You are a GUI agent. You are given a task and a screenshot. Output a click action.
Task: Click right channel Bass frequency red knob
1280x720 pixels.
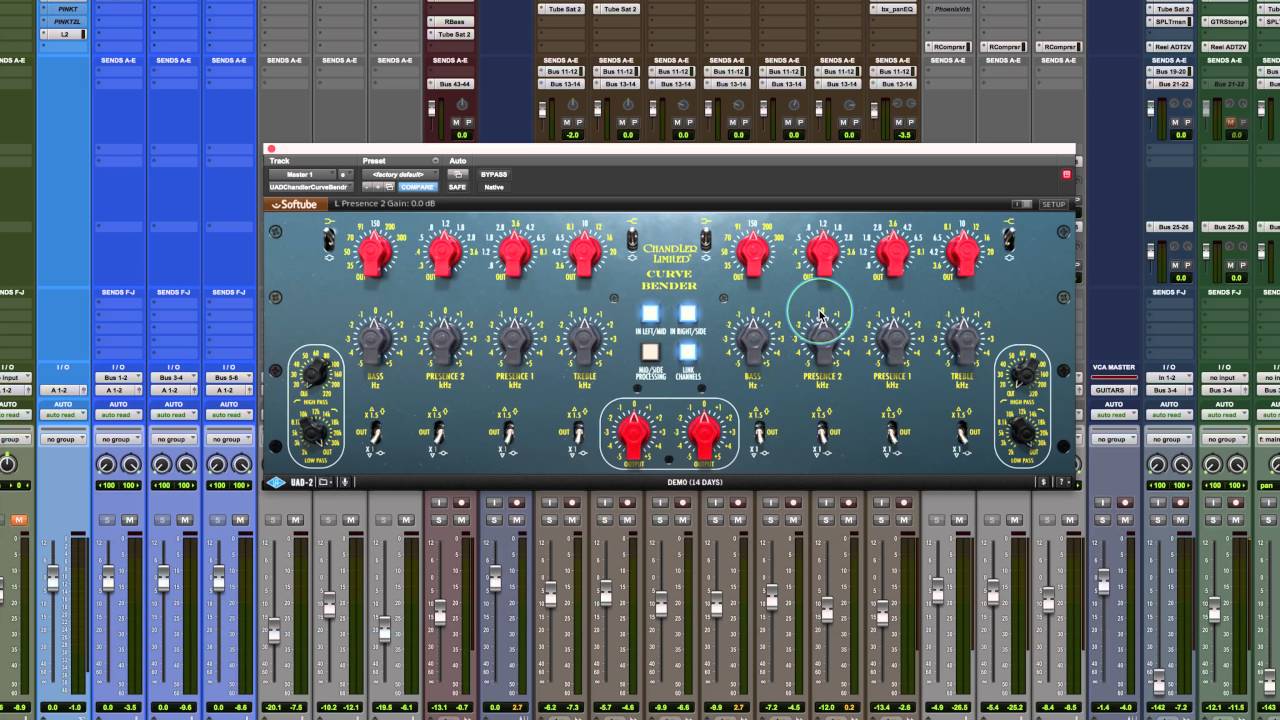[752, 254]
